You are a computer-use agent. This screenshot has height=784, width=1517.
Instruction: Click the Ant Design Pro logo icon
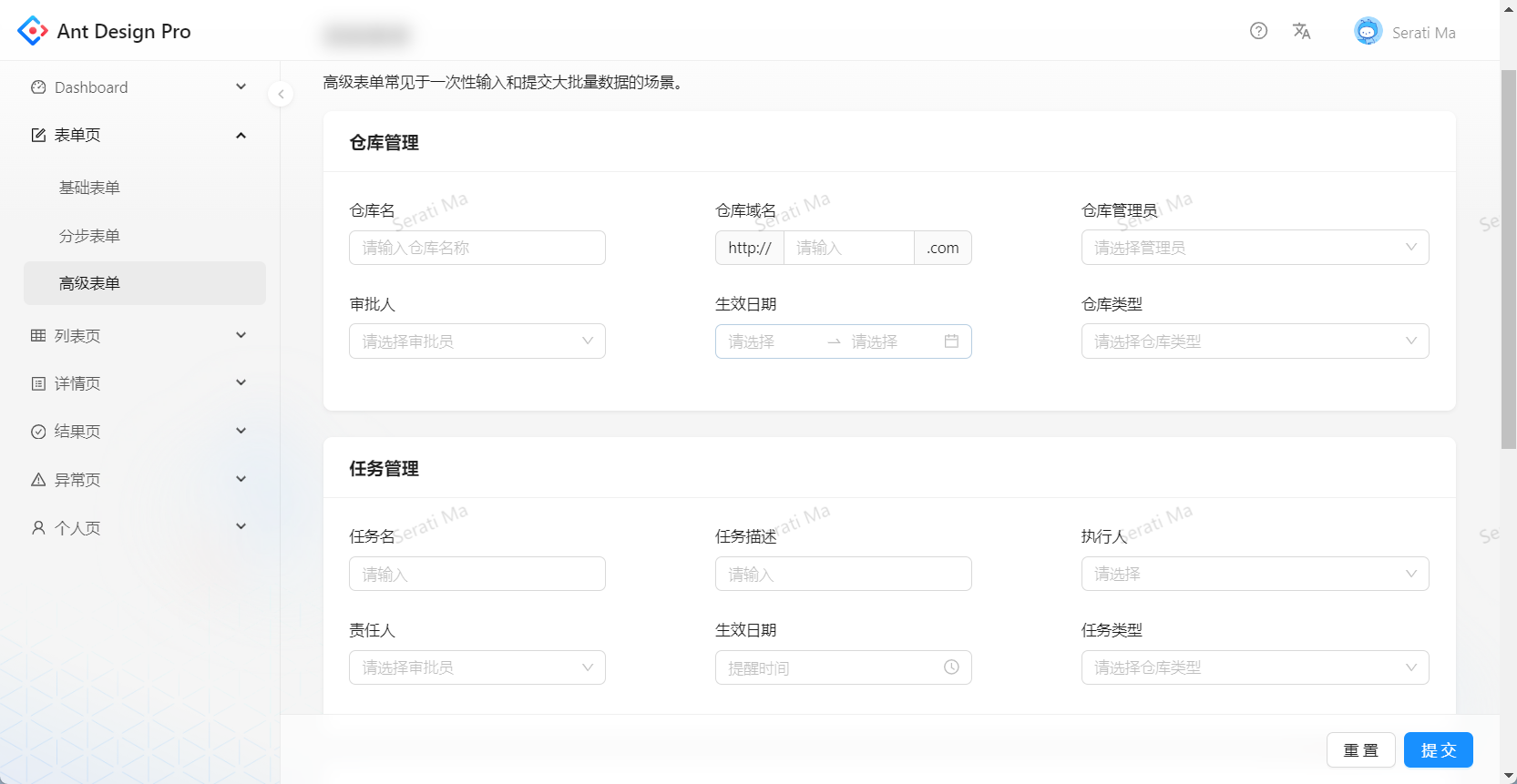click(33, 31)
